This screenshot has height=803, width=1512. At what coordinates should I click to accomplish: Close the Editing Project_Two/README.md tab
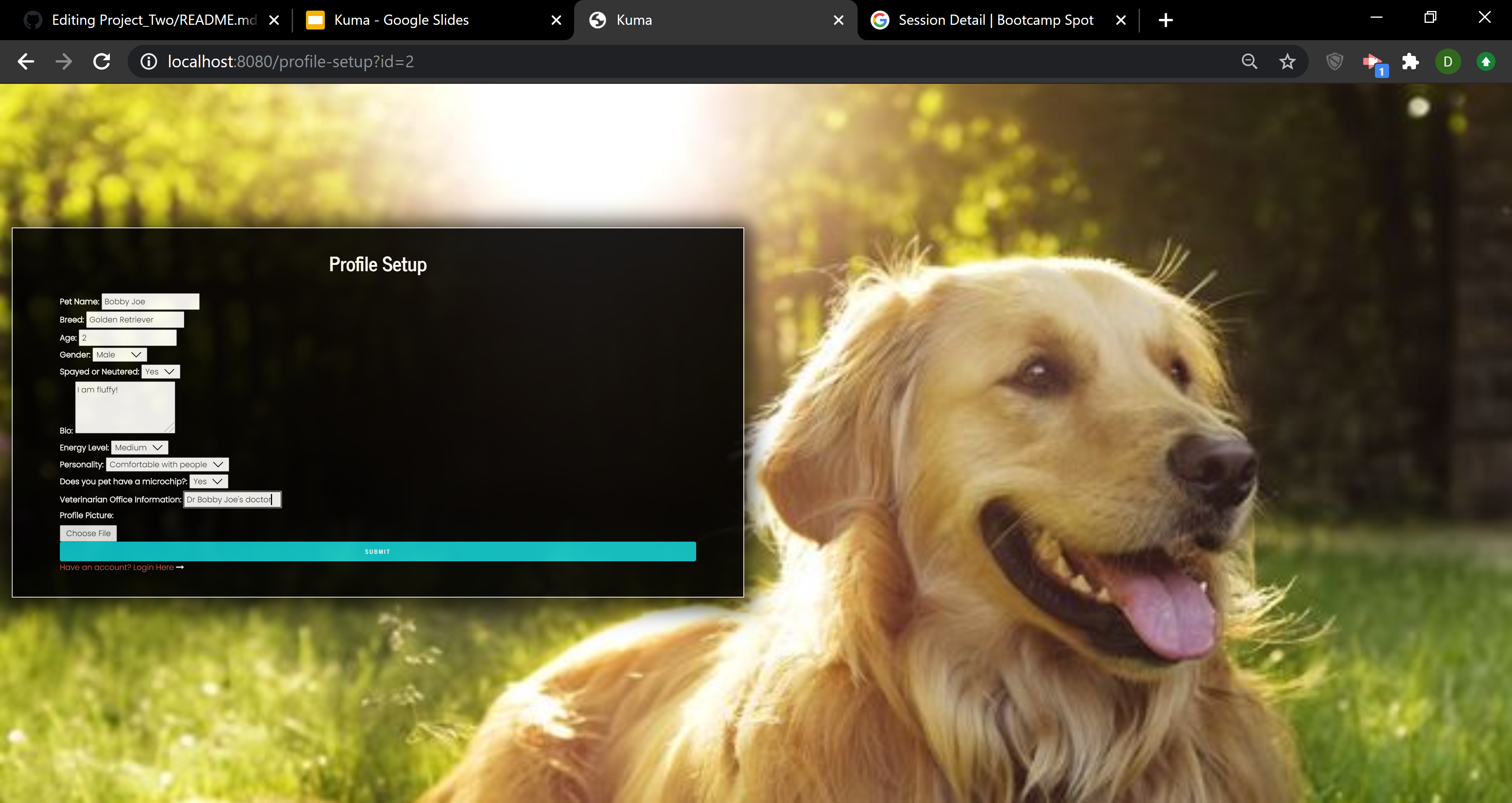point(274,20)
